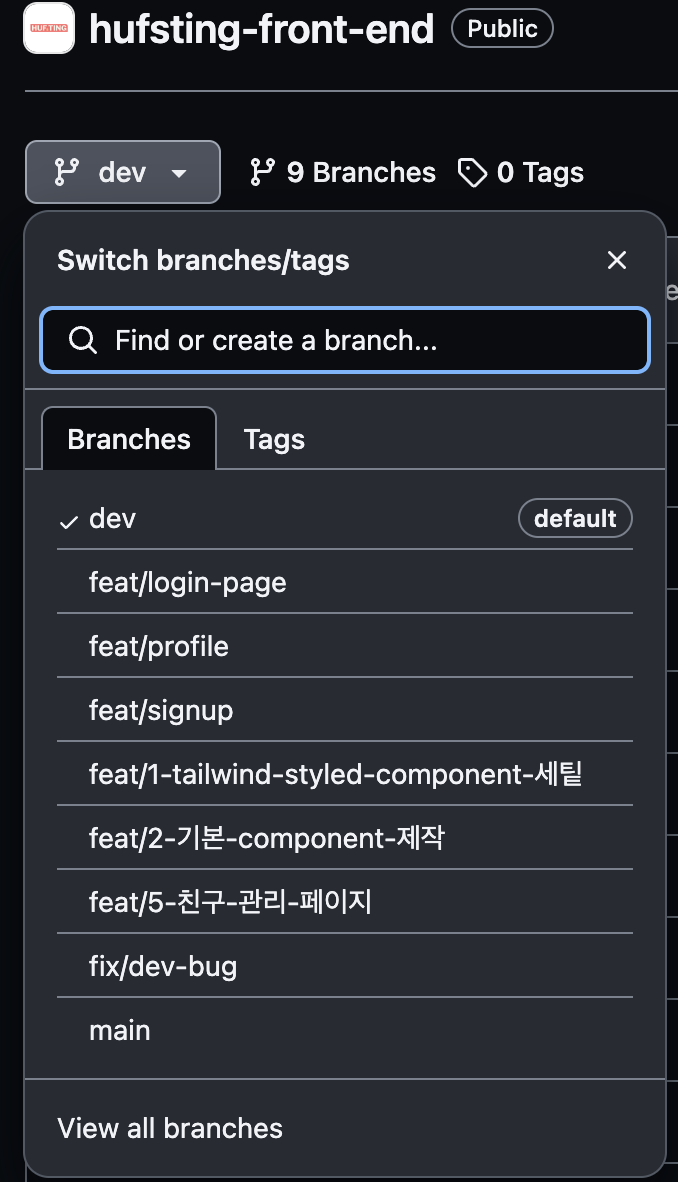Click the branch icon beside "9 Branches"

pos(262,172)
